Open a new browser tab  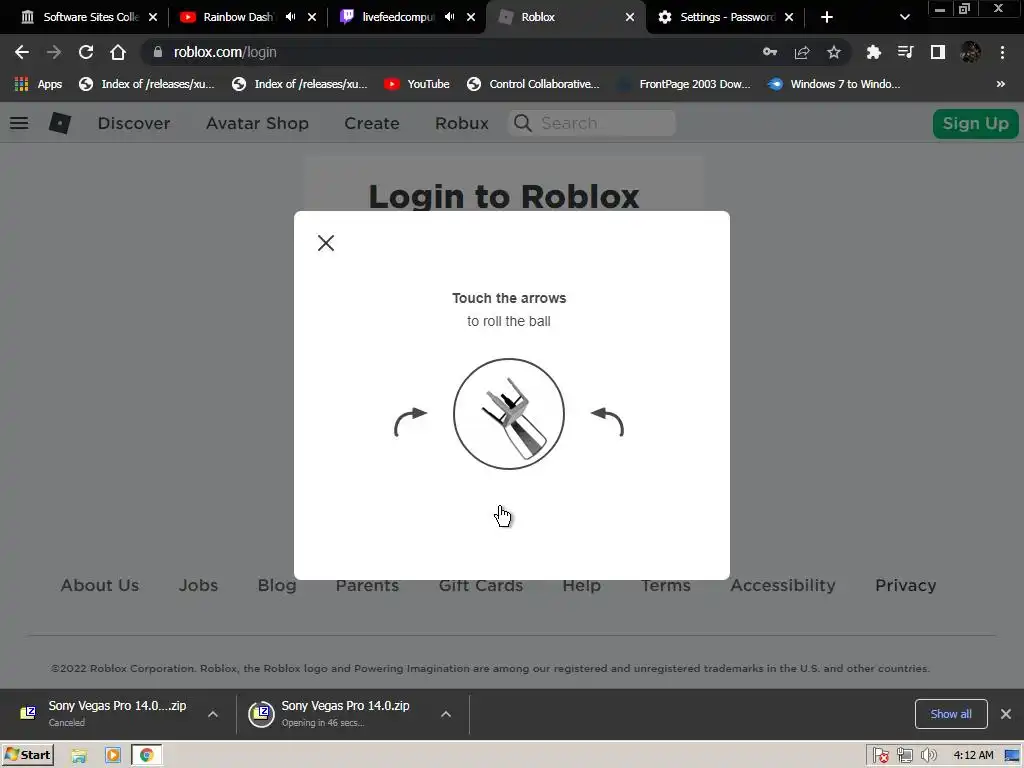(827, 17)
